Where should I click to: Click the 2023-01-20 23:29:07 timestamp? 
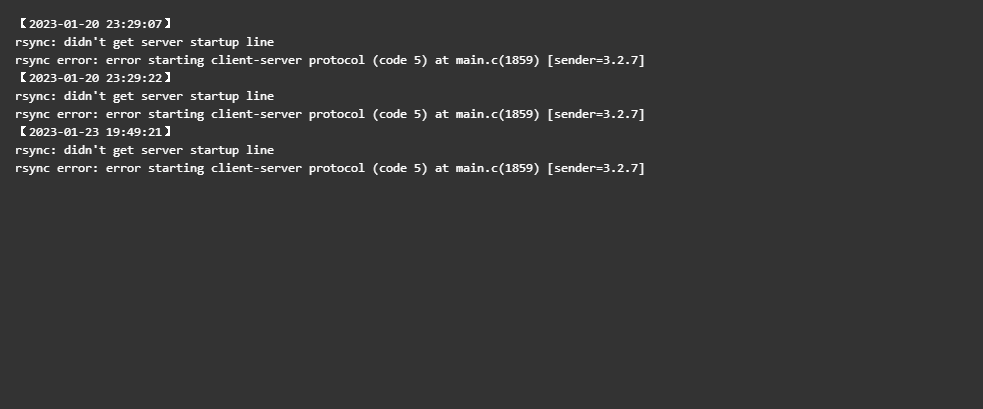click(95, 24)
